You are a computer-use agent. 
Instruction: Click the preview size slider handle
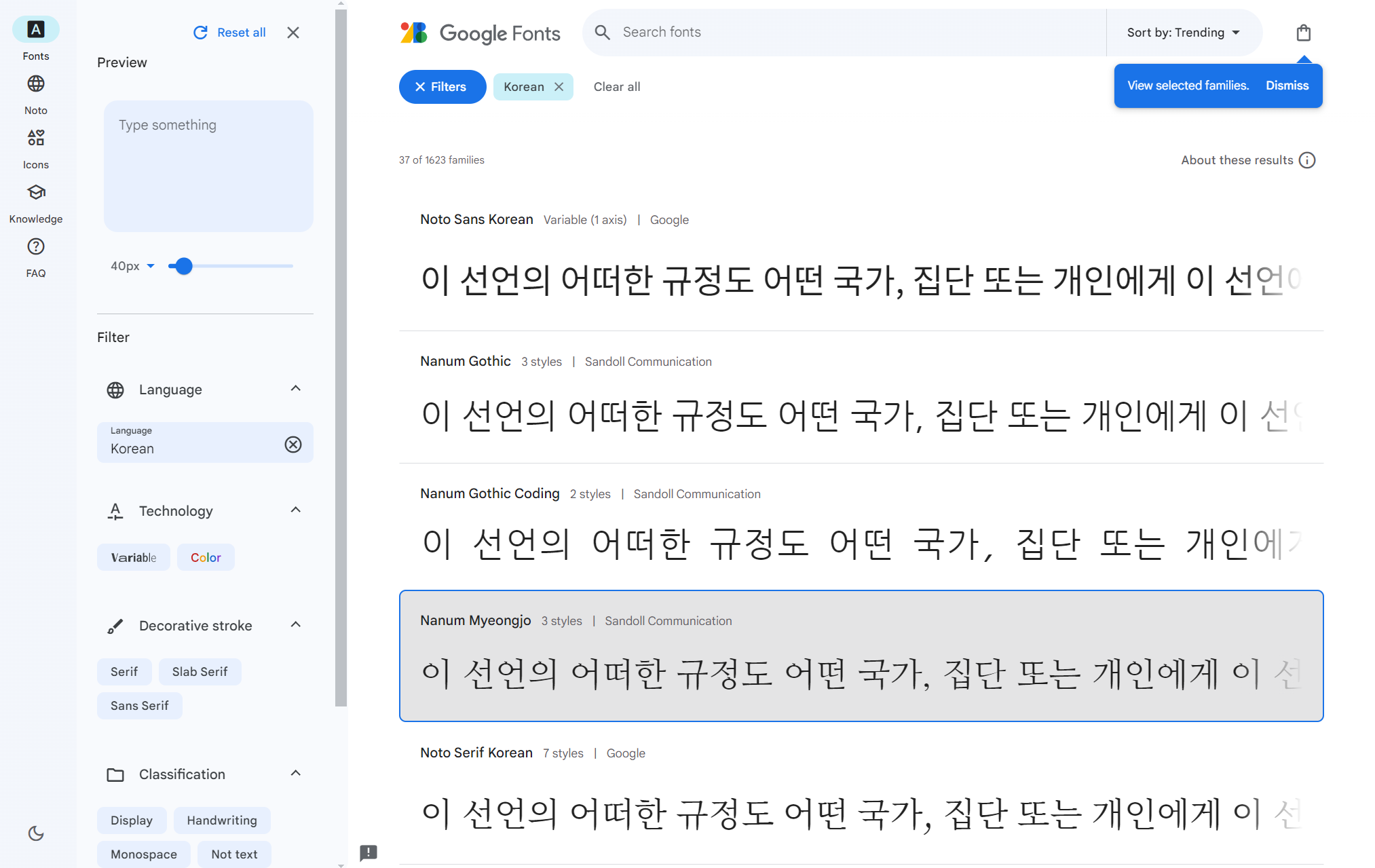(x=183, y=266)
